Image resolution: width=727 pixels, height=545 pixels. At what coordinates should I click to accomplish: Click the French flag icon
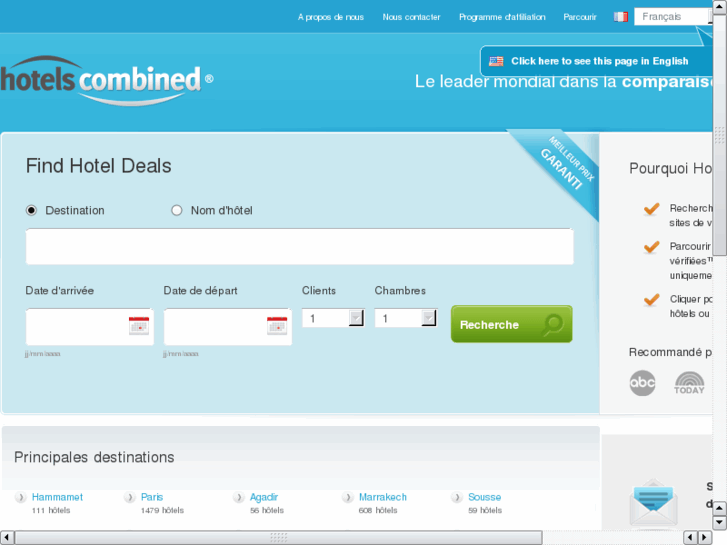621,17
